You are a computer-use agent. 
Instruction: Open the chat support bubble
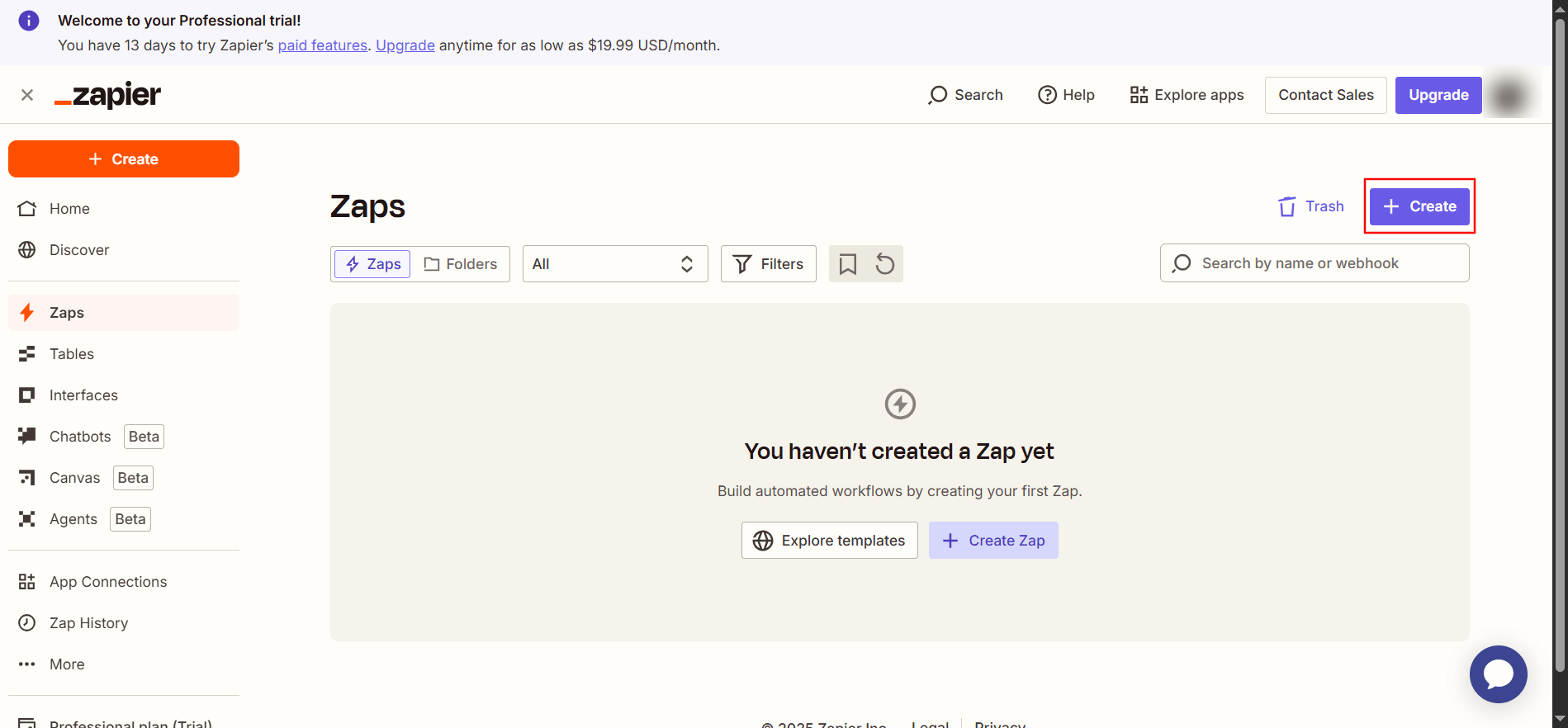pos(1499,674)
